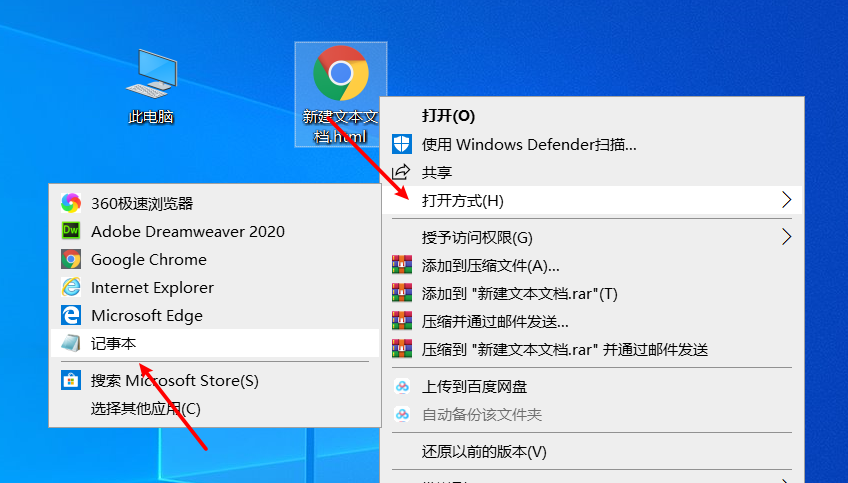Screen dimensions: 848x483
Task: Open with 记事本
Action: point(215,343)
